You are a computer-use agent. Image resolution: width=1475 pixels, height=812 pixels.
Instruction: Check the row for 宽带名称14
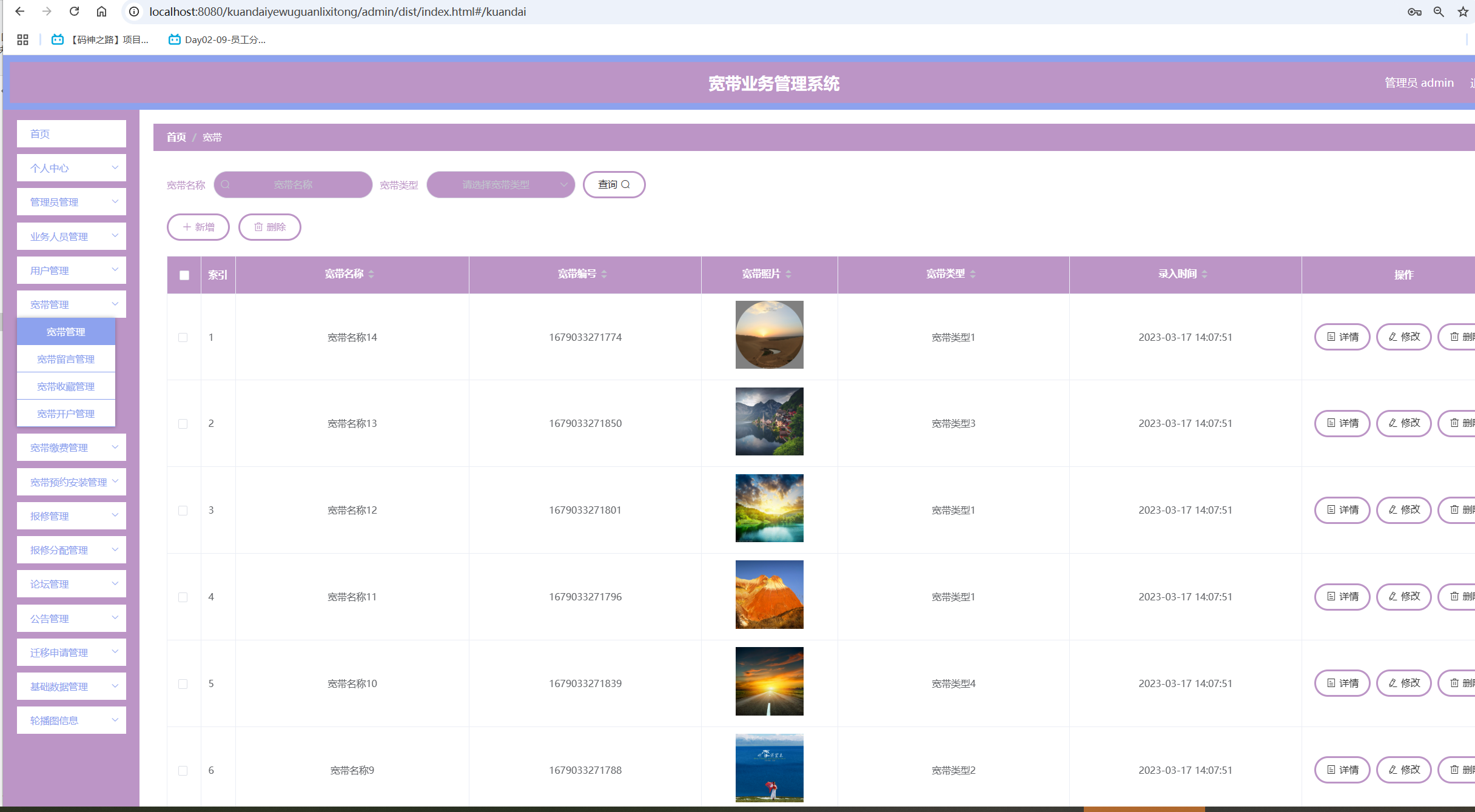[x=183, y=337]
